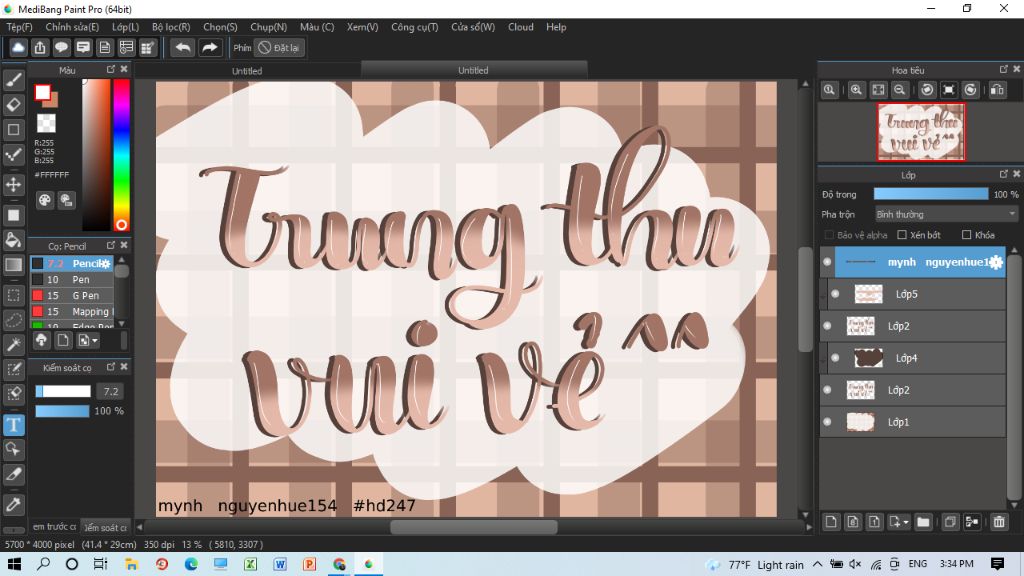Image resolution: width=1024 pixels, height=576 pixels.
Task: Activate the Text tool
Action: click(x=14, y=425)
